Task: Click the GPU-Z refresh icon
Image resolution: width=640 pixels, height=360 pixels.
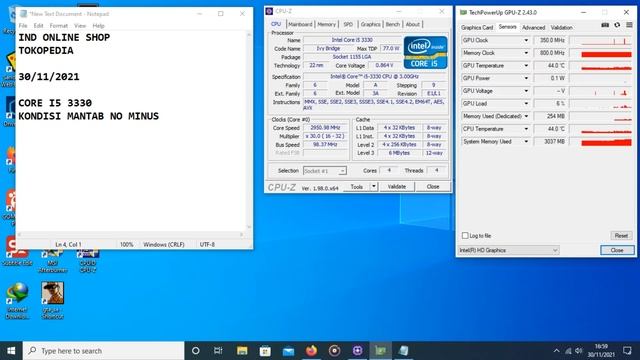Action: [617, 25]
